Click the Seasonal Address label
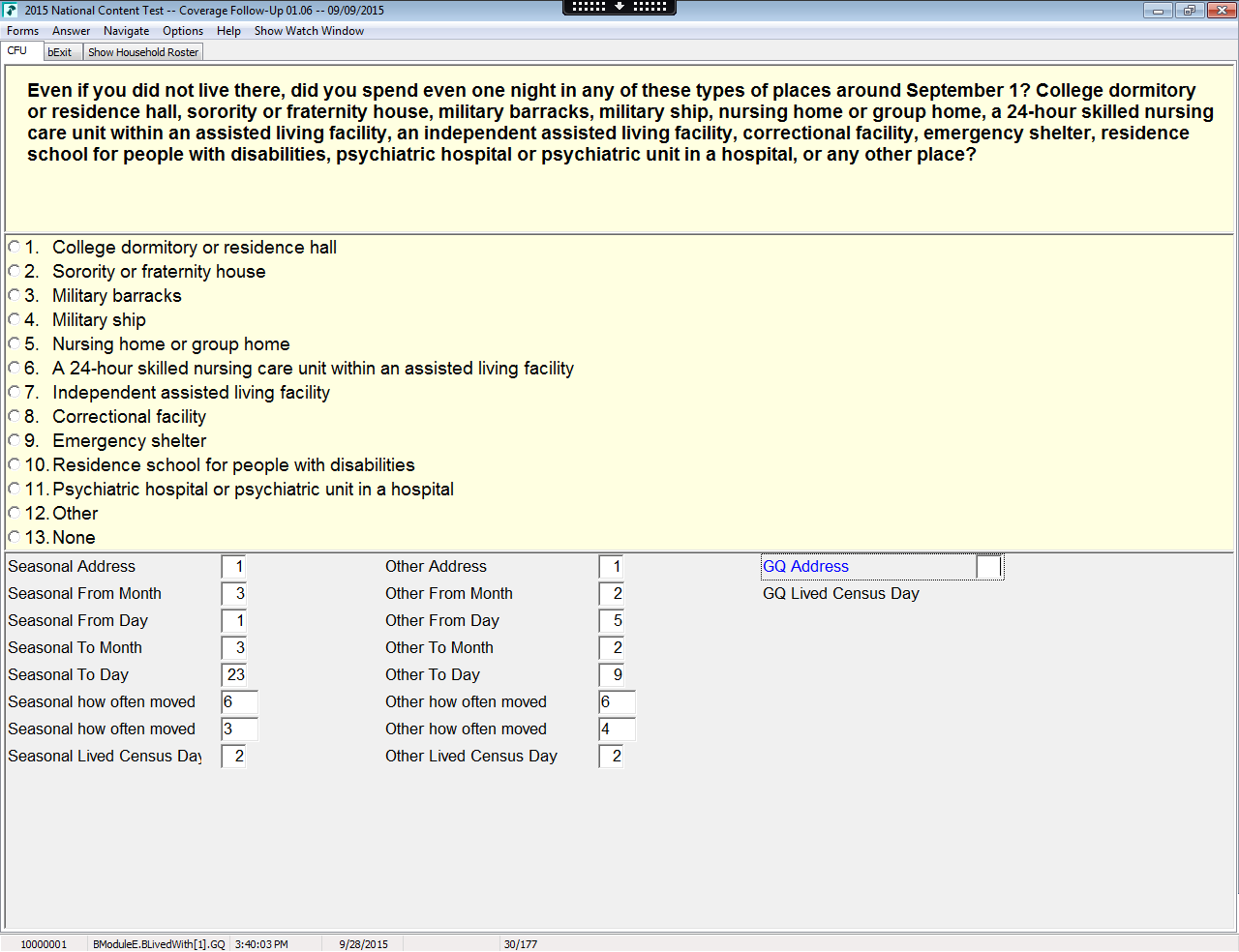Screen dimensions: 1239x952 coord(72,567)
